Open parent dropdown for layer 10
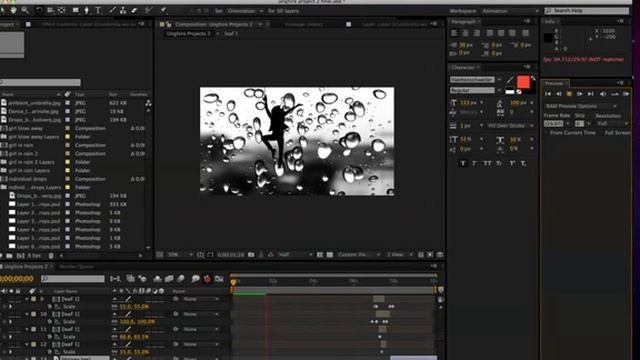This screenshot has height=360, width=640. coord(201,314)
